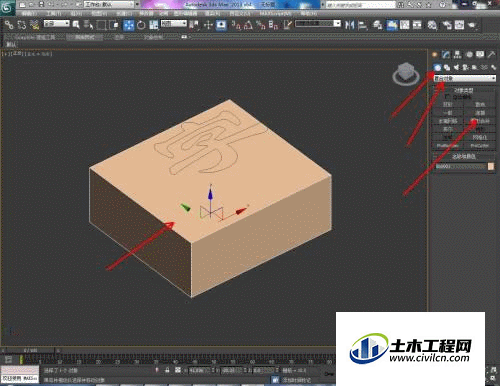Click the Select and Link tool
Screen dimensions: 500x386
point(9,25)
